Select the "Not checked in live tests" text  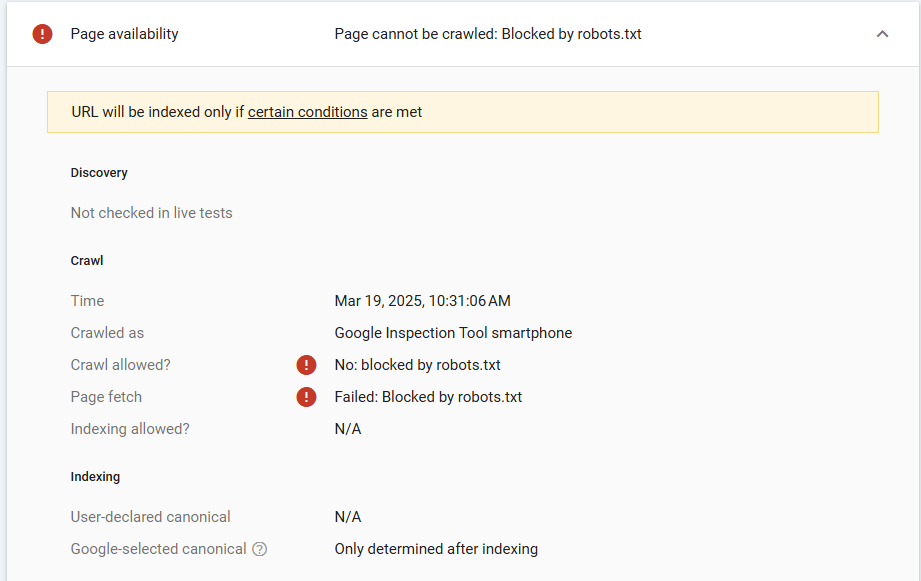pos(151,213)
